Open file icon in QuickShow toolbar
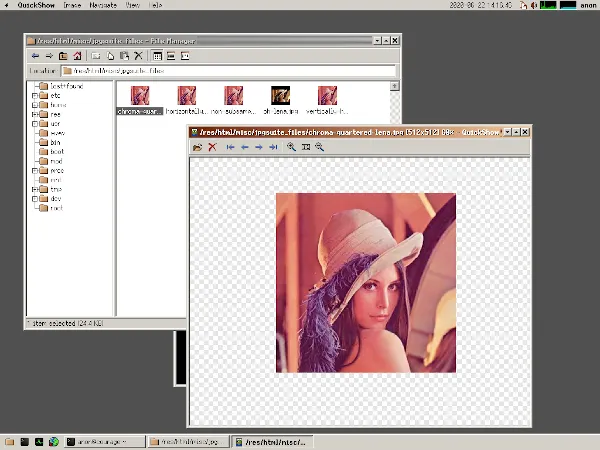 197,147
